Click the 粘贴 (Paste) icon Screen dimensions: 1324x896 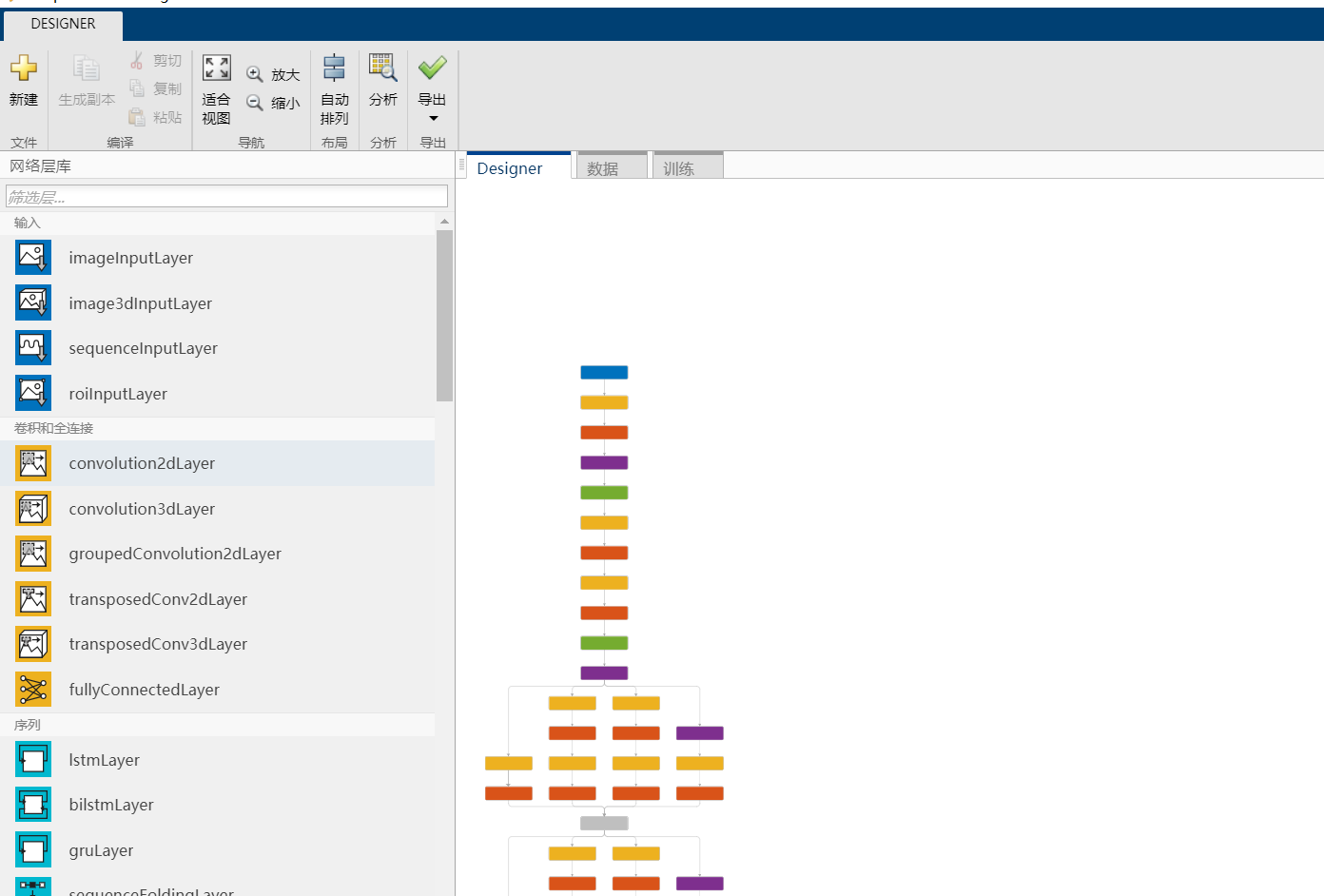point(137,117)
